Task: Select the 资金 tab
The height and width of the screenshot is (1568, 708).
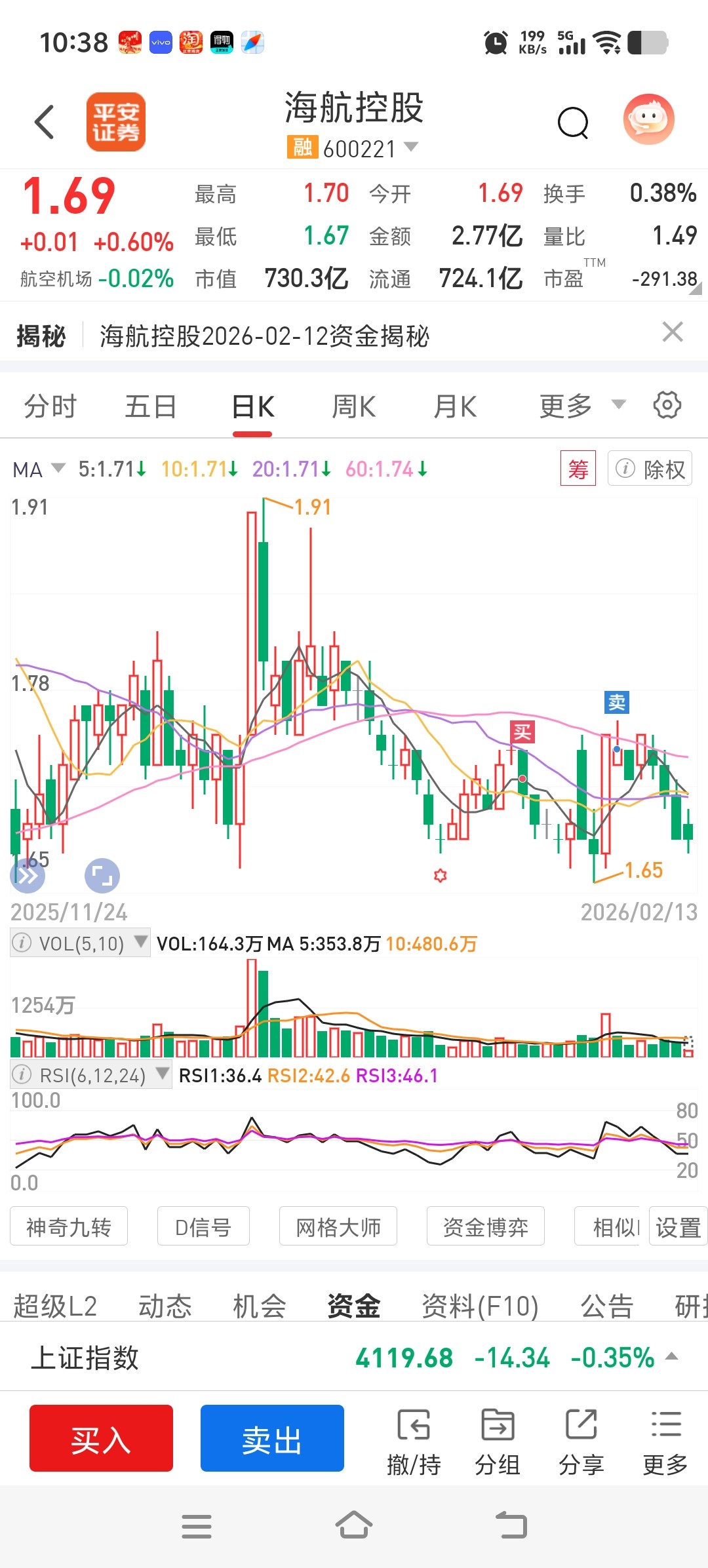Action: pos(354,1306)
